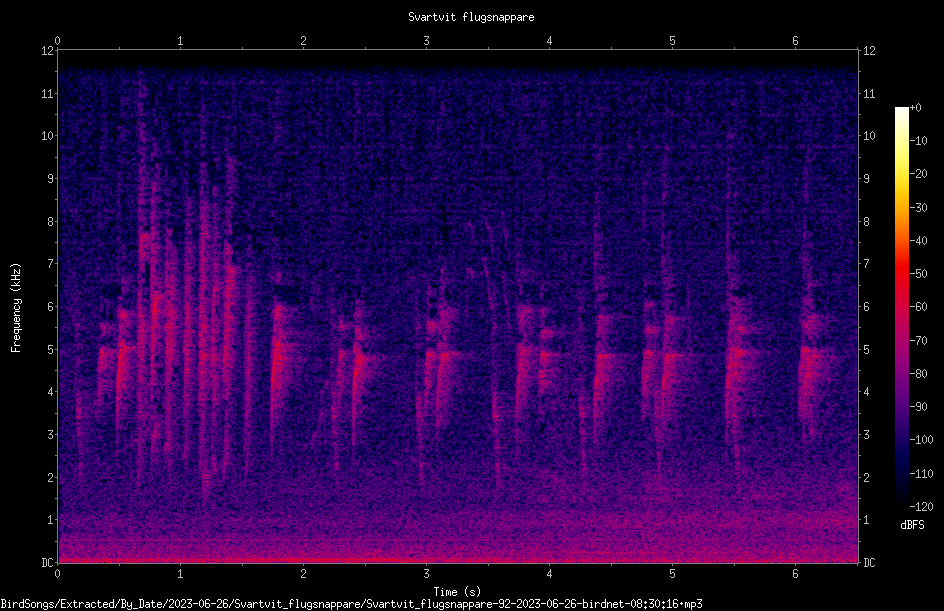Image resolution: width=944 pixels, height=611 pixels.
Task: Click the title text "Svartvit flugsnappare"
Action: coord(471,17)
